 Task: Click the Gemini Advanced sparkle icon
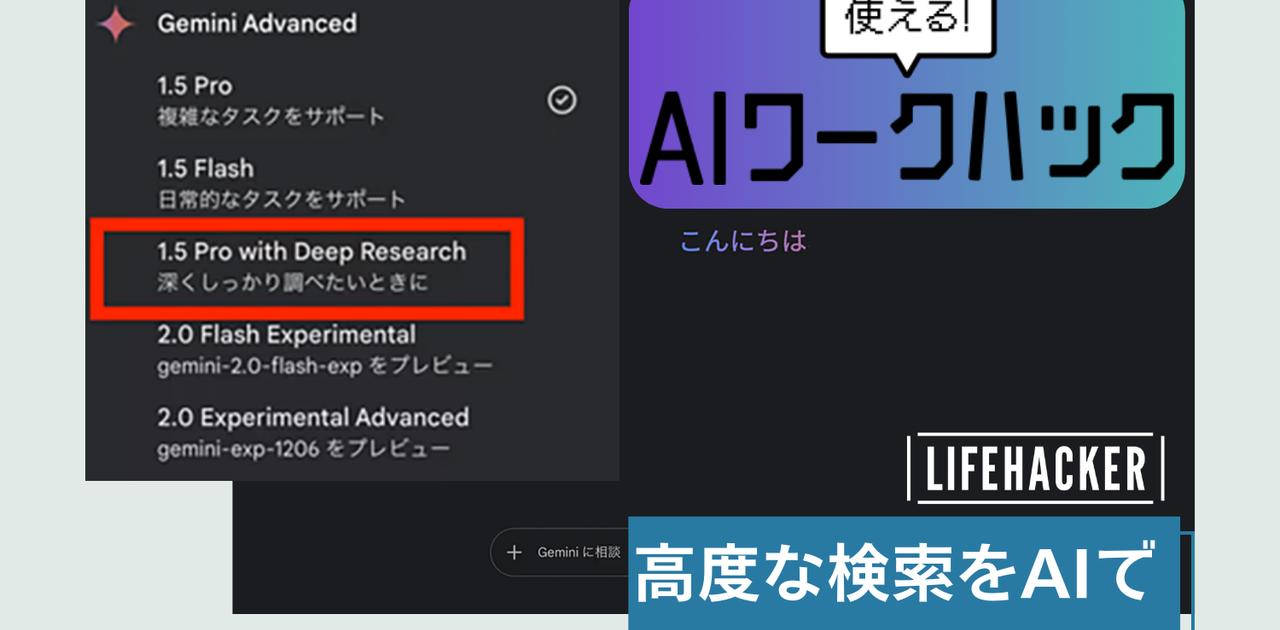point(116,24)
